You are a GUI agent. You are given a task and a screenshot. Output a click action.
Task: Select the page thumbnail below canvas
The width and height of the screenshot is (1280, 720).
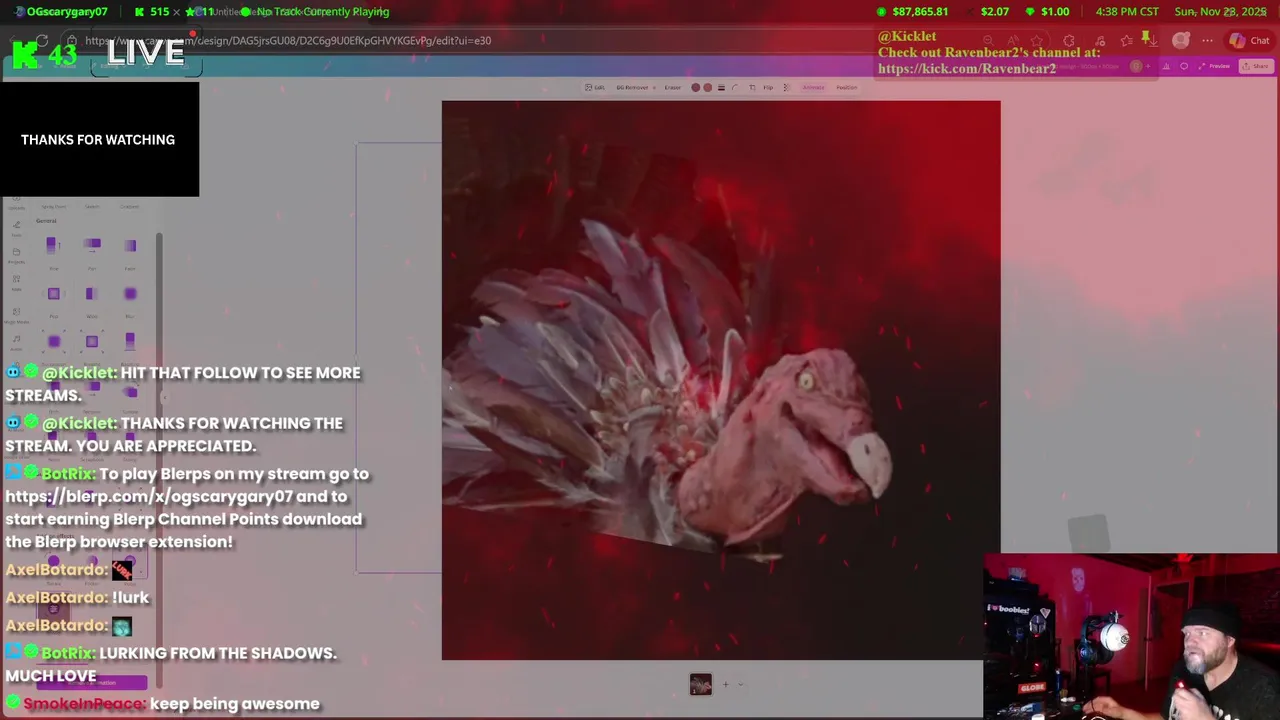click(x=700, y=684)
